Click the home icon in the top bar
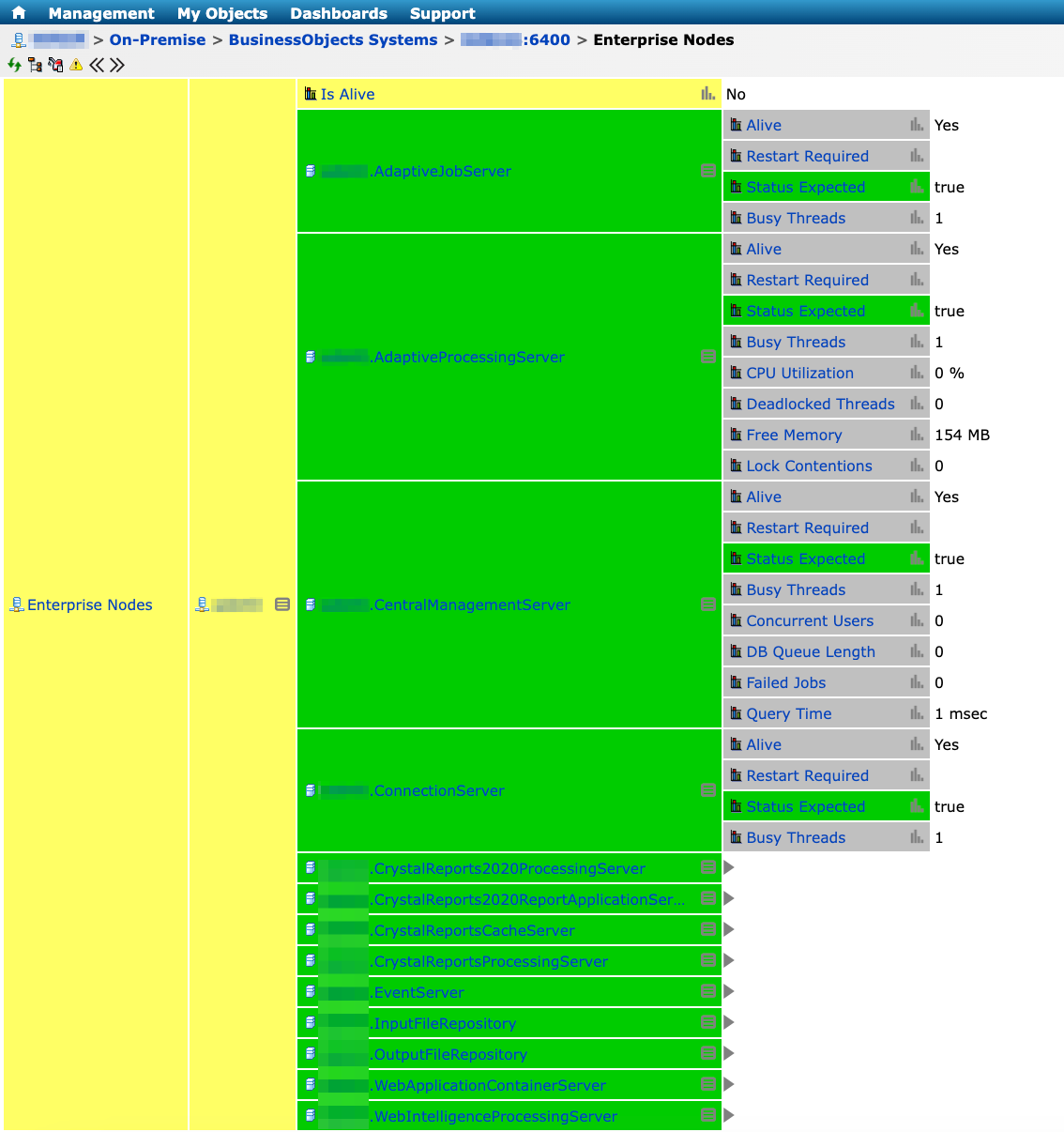1064x1132 pixels. pos(19,13)
